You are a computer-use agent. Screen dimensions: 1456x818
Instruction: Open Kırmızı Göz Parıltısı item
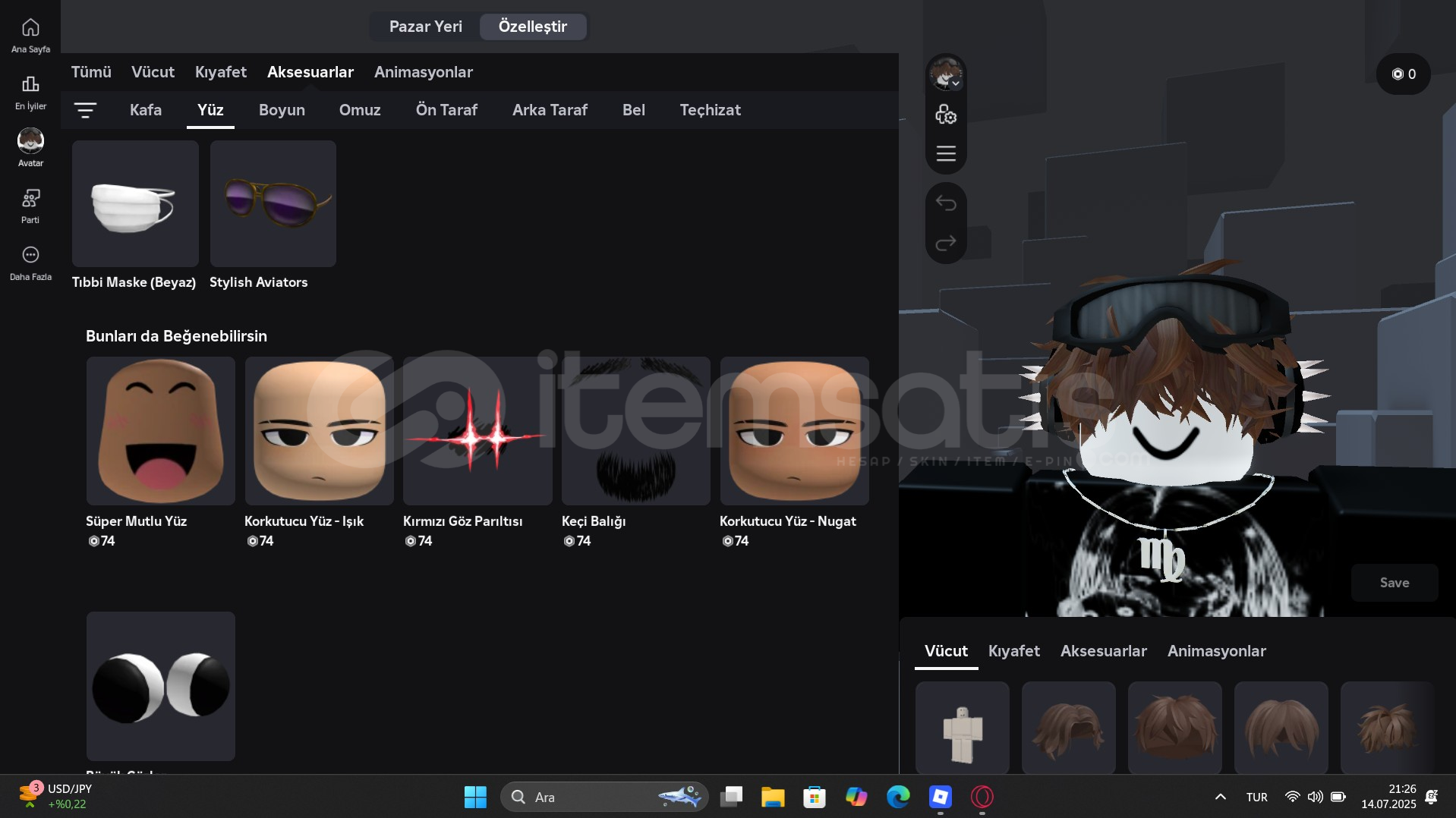point(477,431)
